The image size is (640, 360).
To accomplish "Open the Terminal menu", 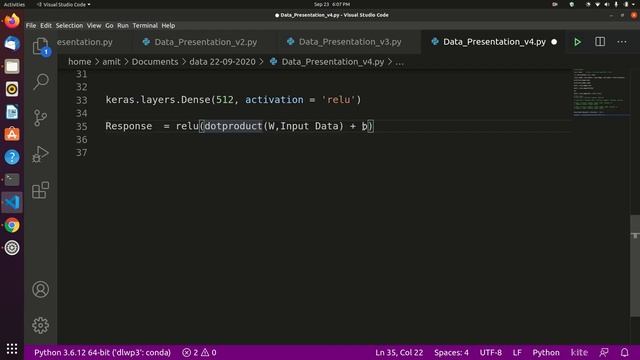I will [145, 25].
